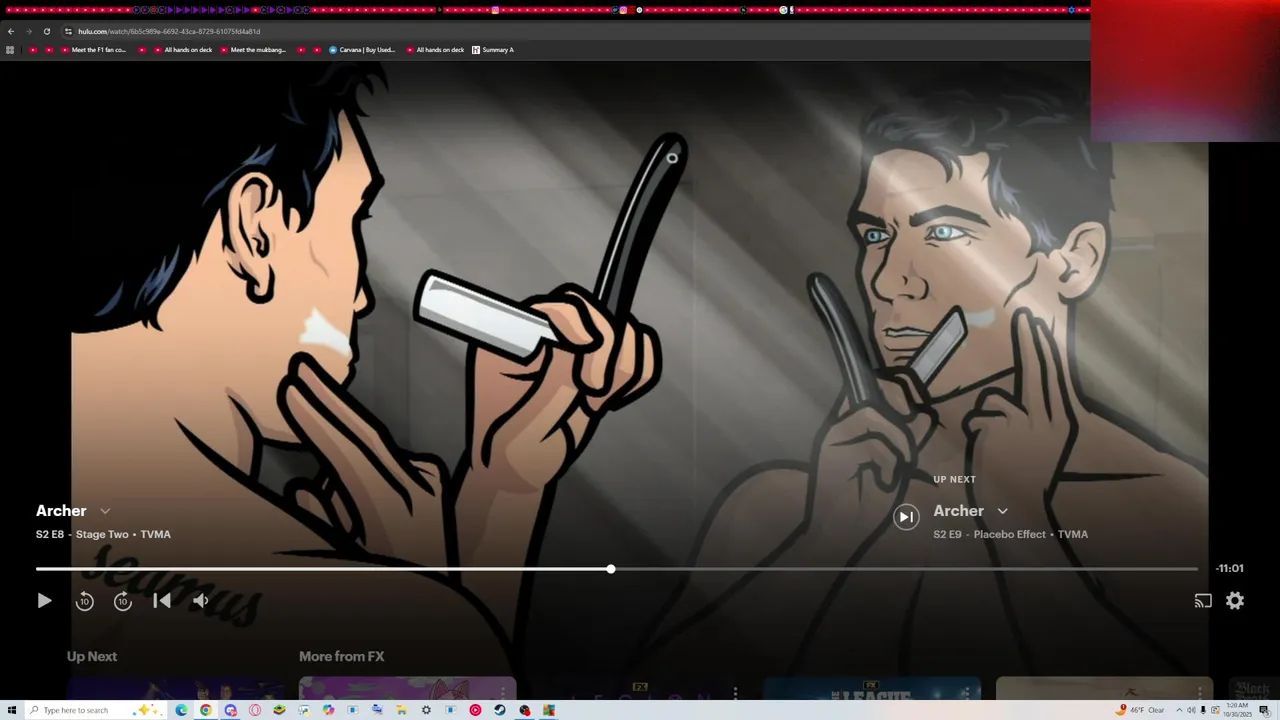
Task: Mute the volume speaker icon
Action: (x=201, y=601)
